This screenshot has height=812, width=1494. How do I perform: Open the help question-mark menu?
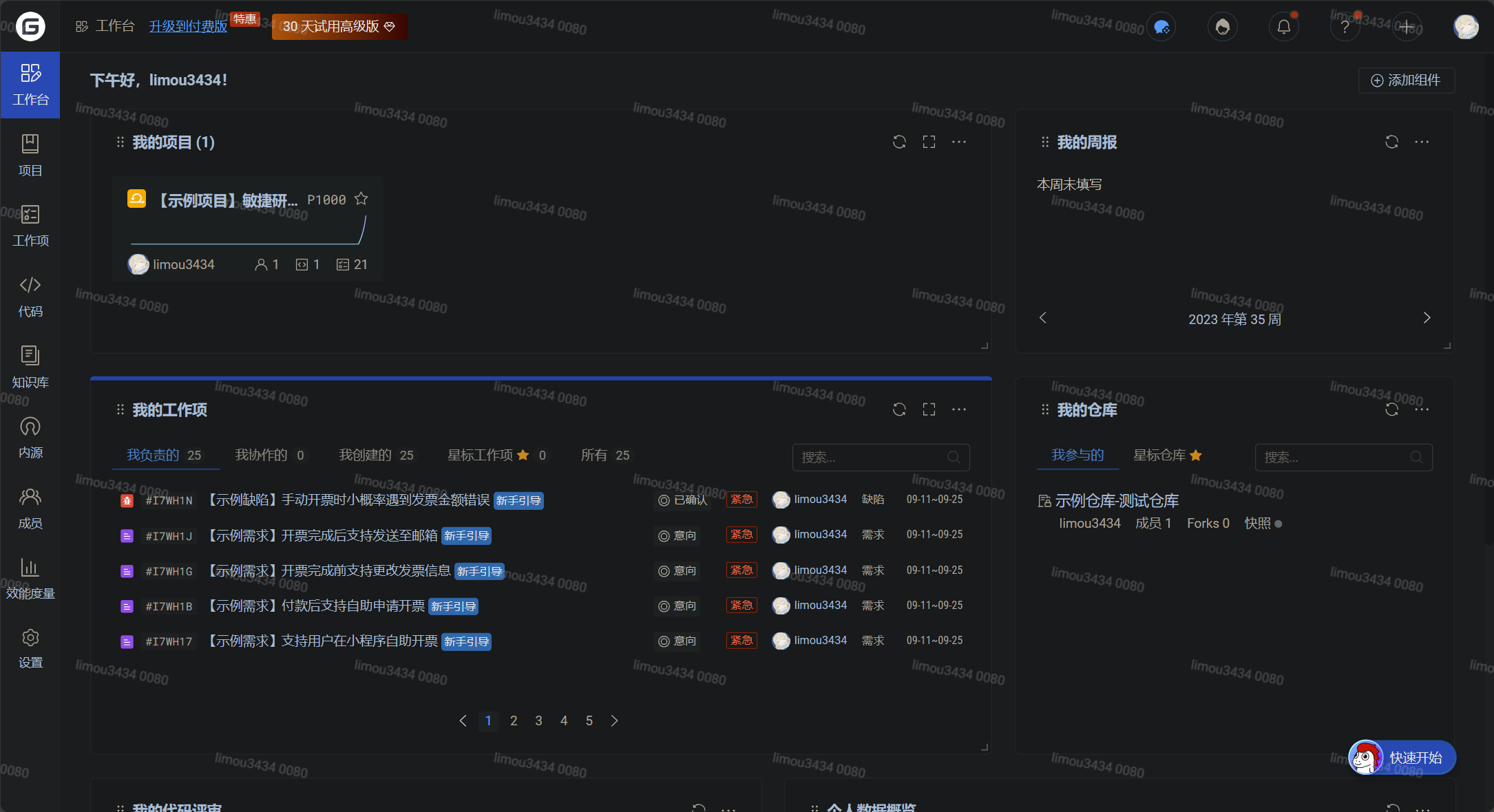pos(1345,27)
